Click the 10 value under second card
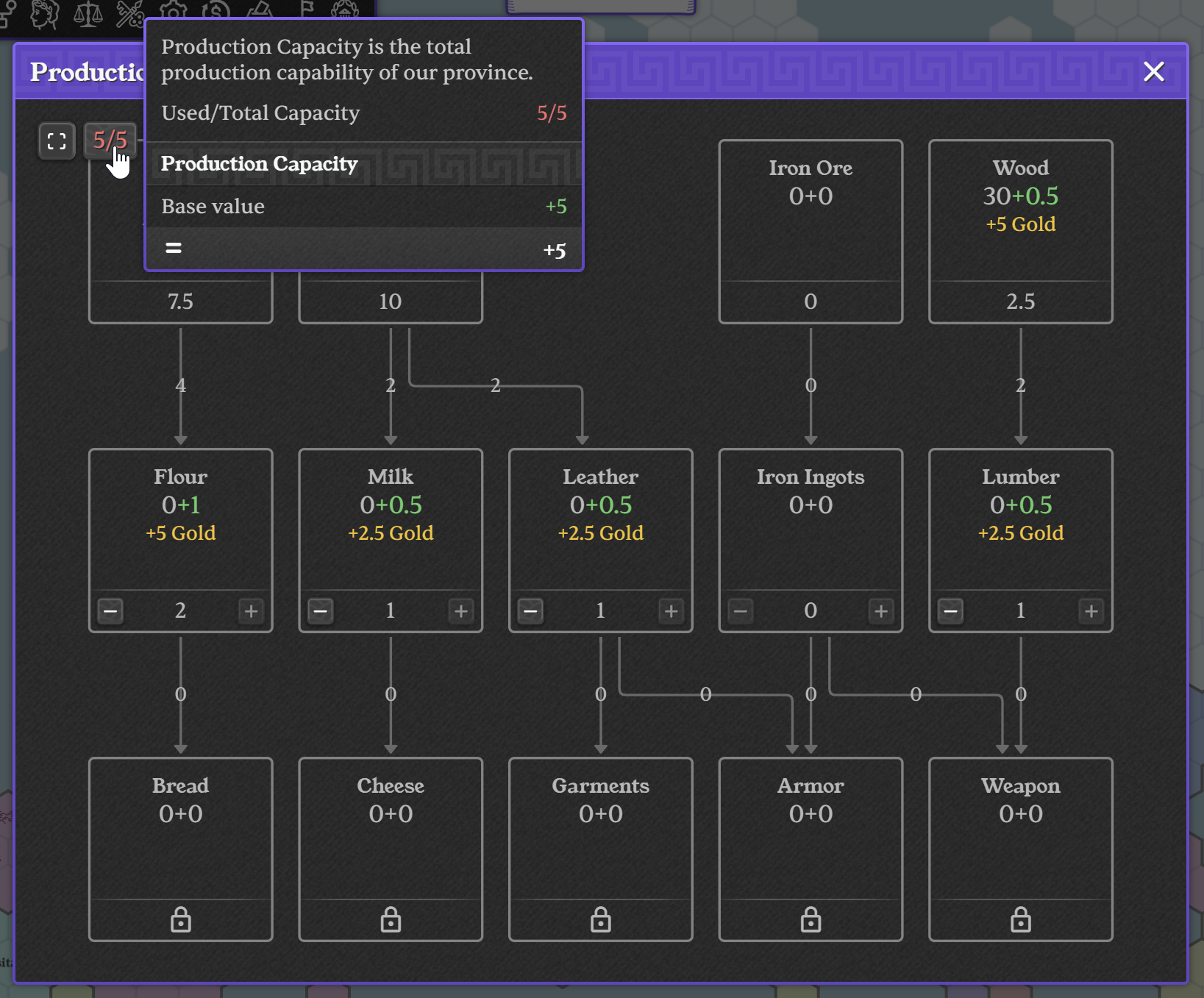The height and width of the screenshot is (998, 1204). point(391,302)
